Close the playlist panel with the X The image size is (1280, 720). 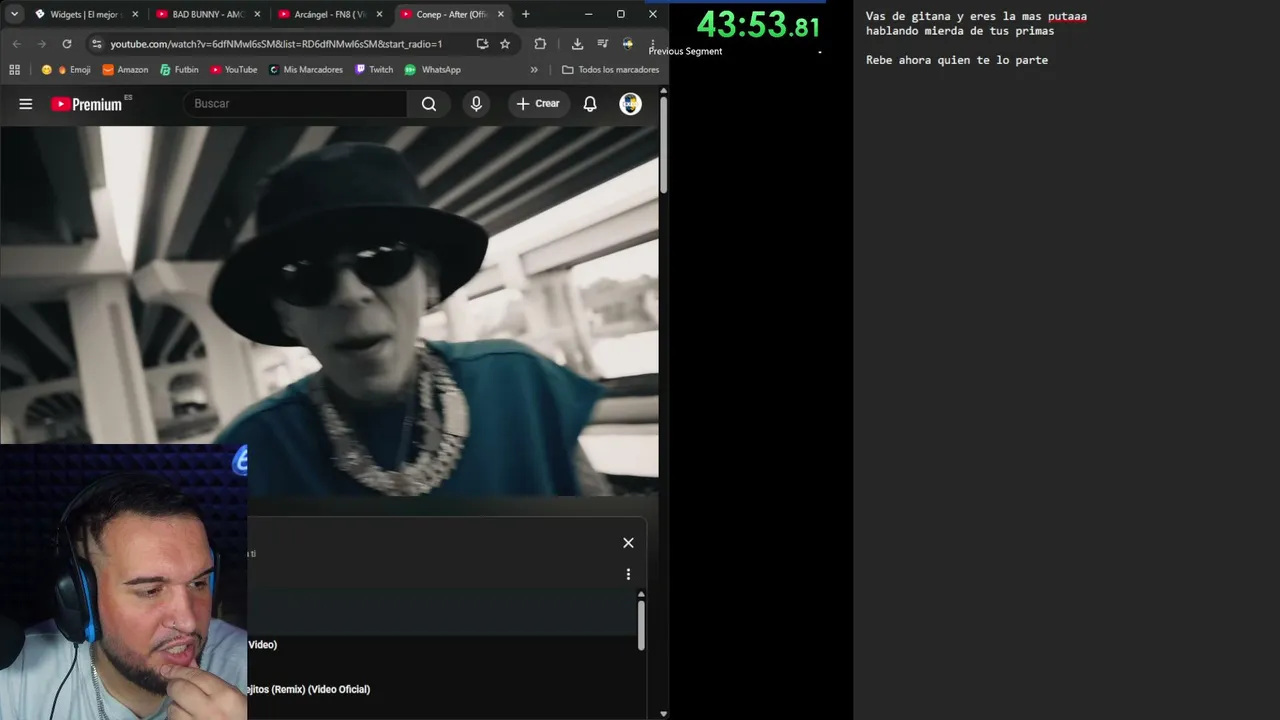(x=628, y=543)
